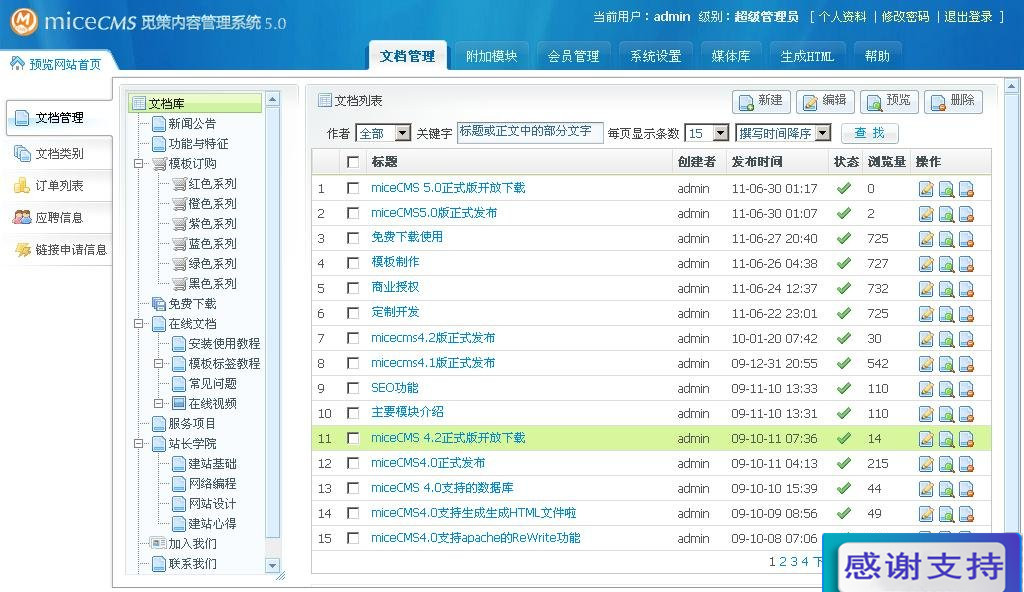
Task: Click the miceCMS orange logo icon
Action: pos(24,22)
